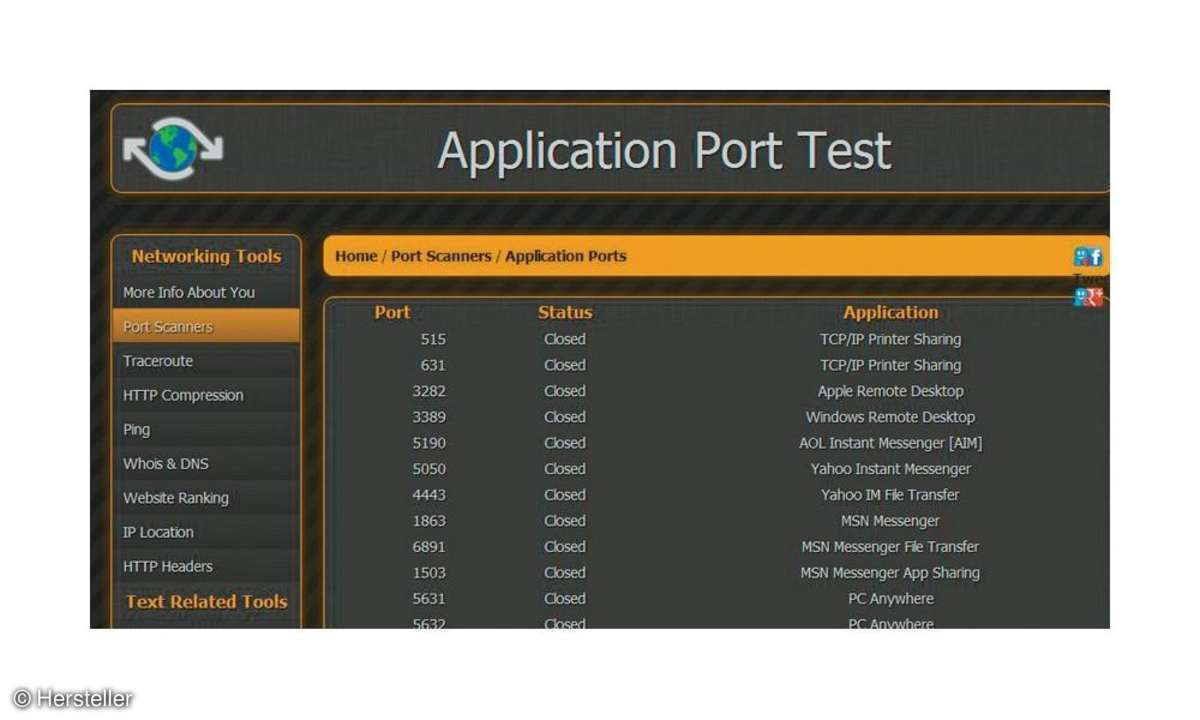Click the Yahoo IM File Transfer entry
1200x720 pixels.
(891, 495)
